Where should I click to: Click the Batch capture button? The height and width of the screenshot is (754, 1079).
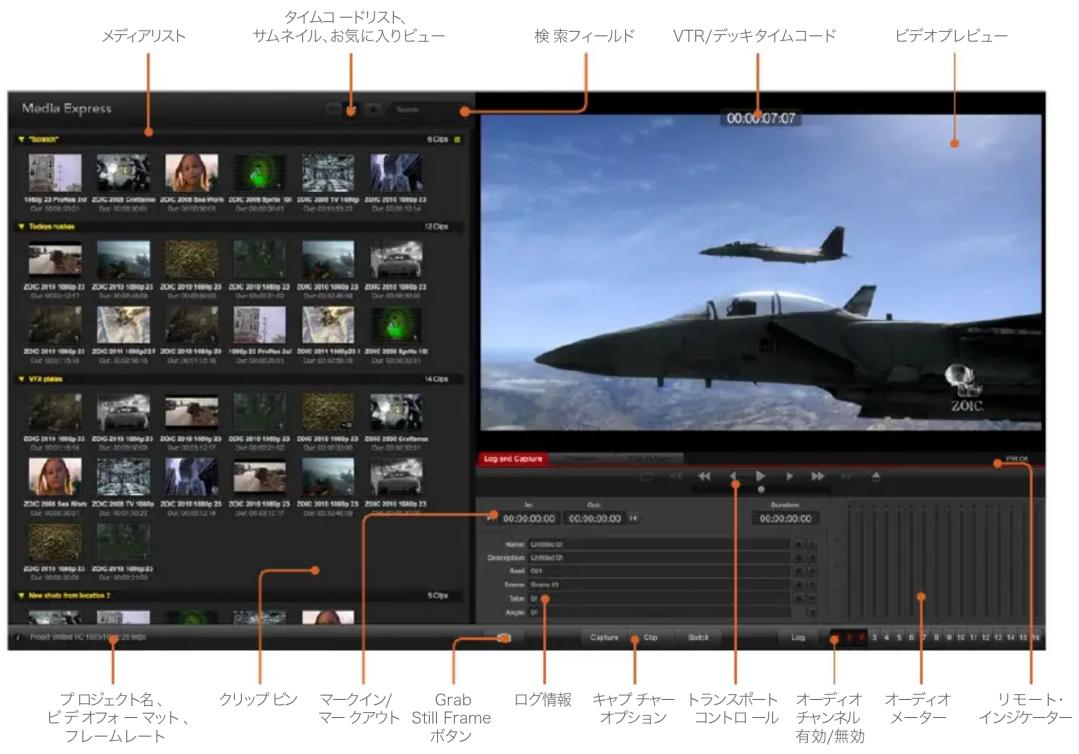click(698, 638)
